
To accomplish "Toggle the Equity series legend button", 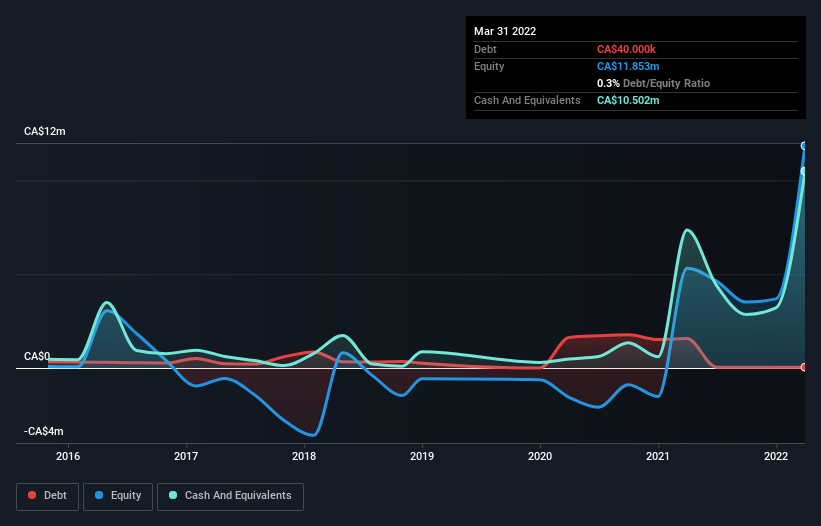I will pyautogui.click(x=118, y=496).
